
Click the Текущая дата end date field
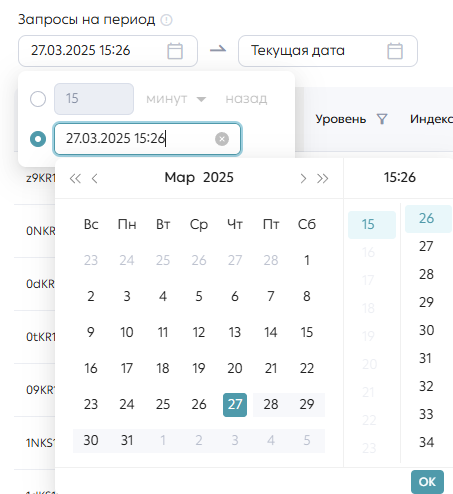328,51
